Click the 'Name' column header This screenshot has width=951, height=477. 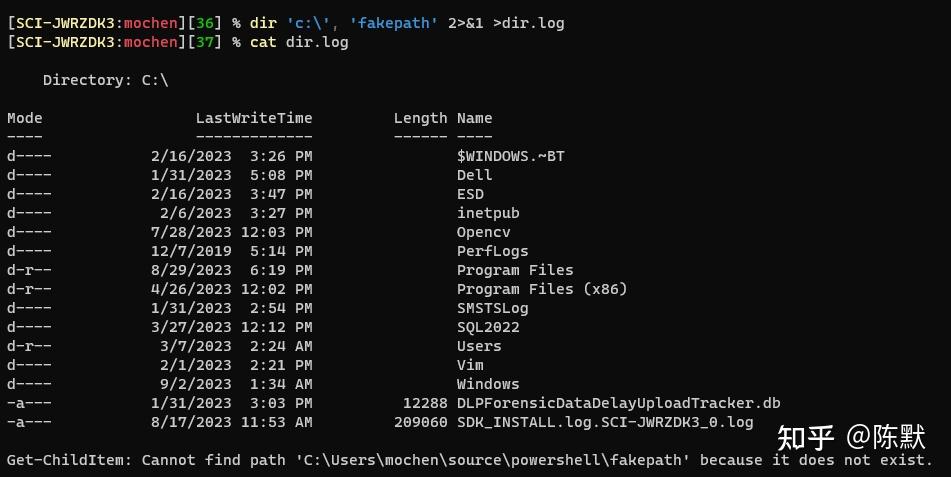[474, 118]
